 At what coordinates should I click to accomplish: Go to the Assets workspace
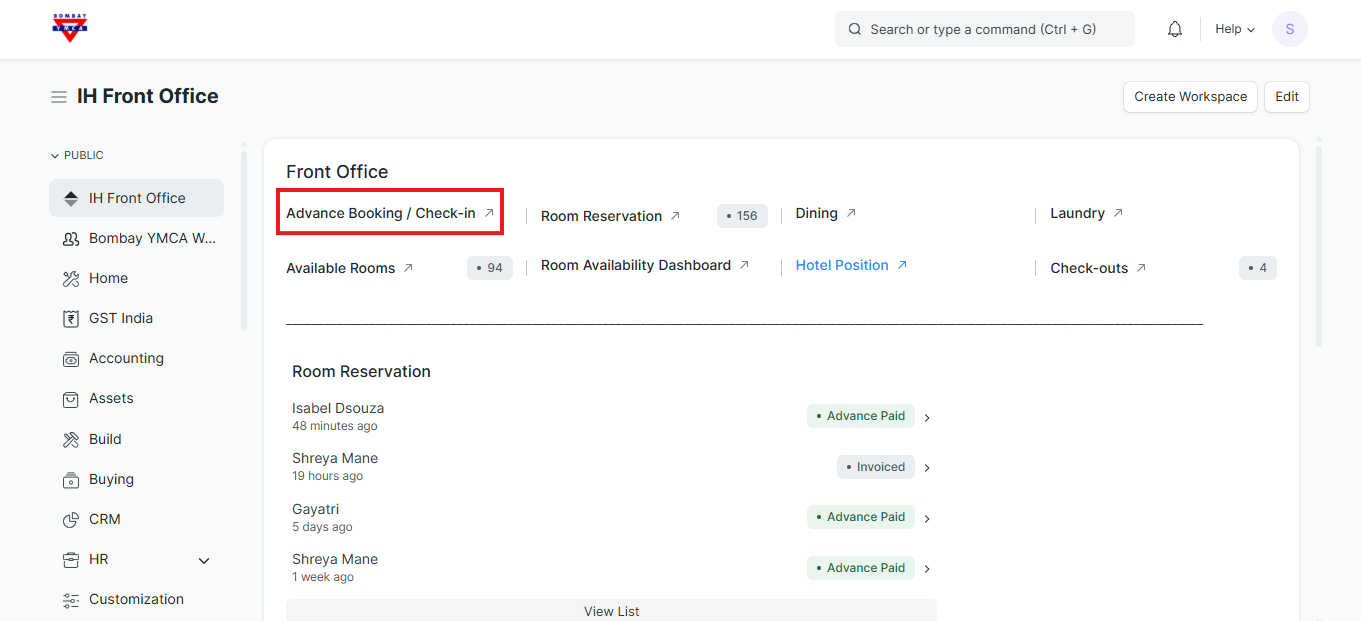coord(111,398)
